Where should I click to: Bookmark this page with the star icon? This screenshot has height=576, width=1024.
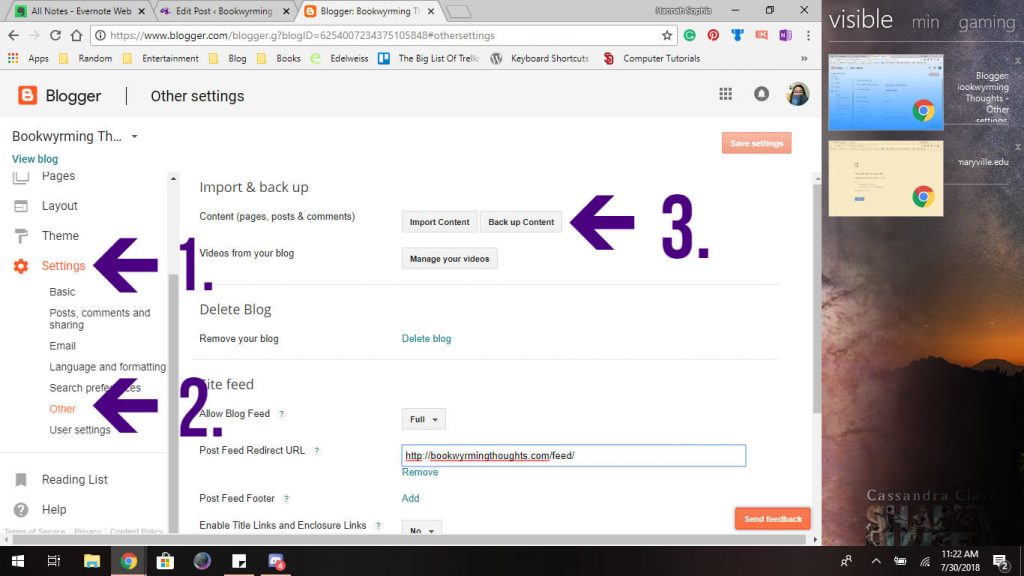coord(667,35)
